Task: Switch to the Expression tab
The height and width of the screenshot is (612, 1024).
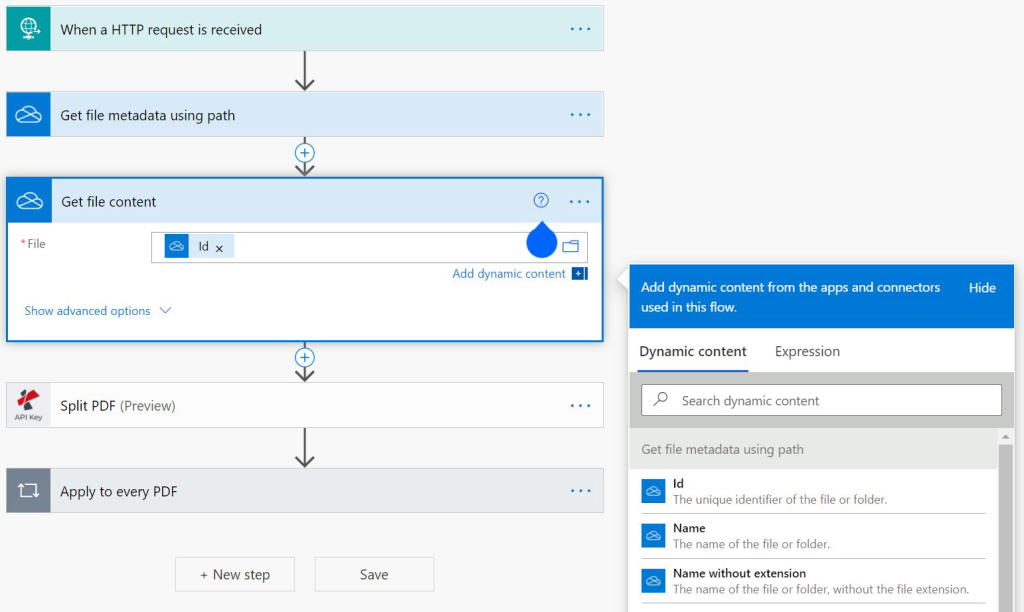Action: click(x=807, y=351)
